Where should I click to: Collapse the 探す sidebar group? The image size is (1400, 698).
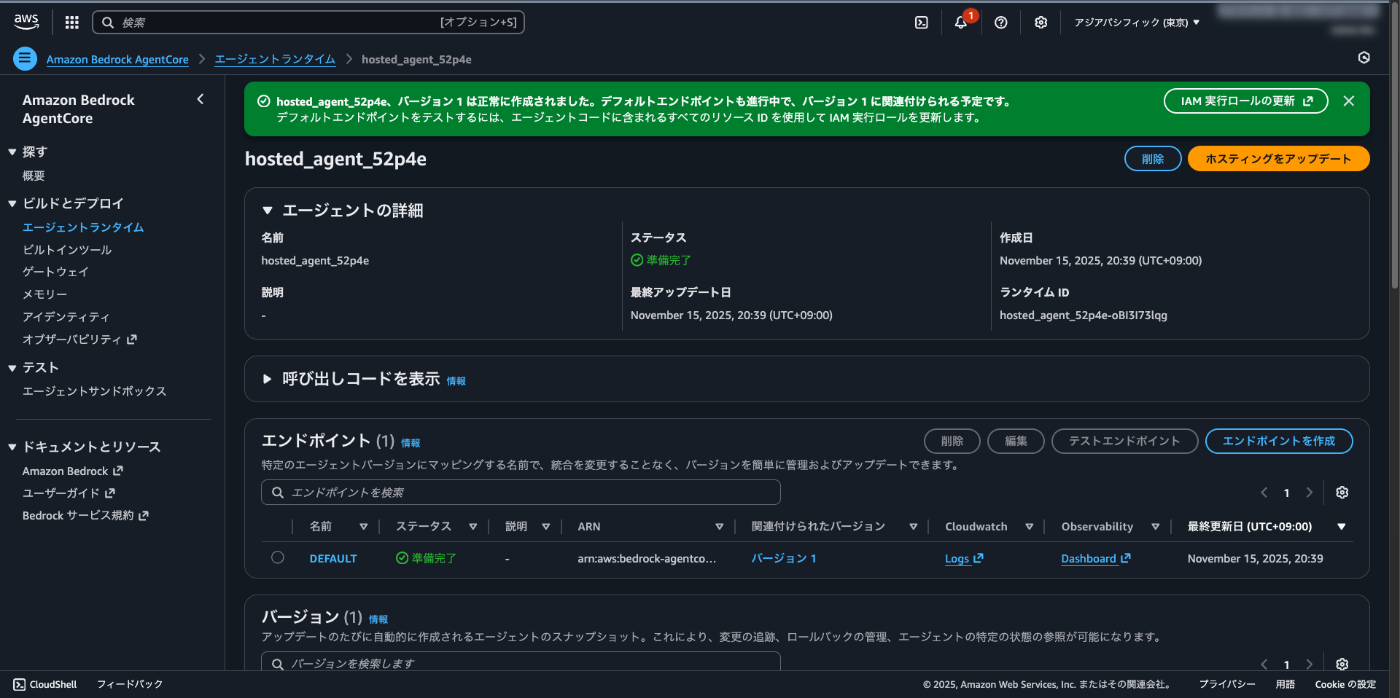tap(12, 152)
